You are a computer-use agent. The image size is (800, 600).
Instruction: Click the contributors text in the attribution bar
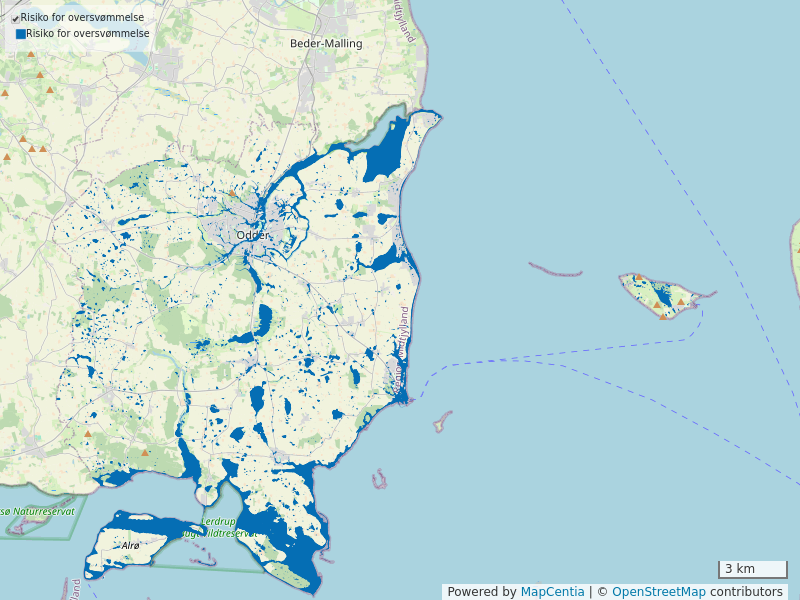pyautogui.click(x=746, y=592)
